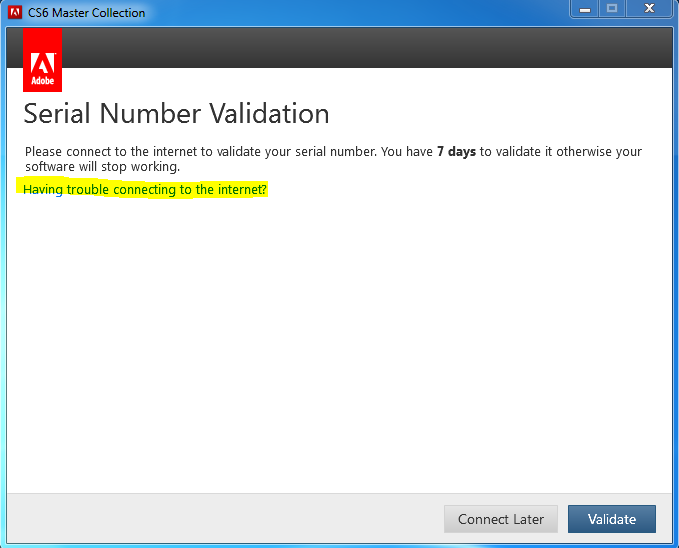The height and width of the screenshot is (548, 679).
Task: Open 'Having trouble connecting to the internet?' link
Action: click(x=145, y=189)
